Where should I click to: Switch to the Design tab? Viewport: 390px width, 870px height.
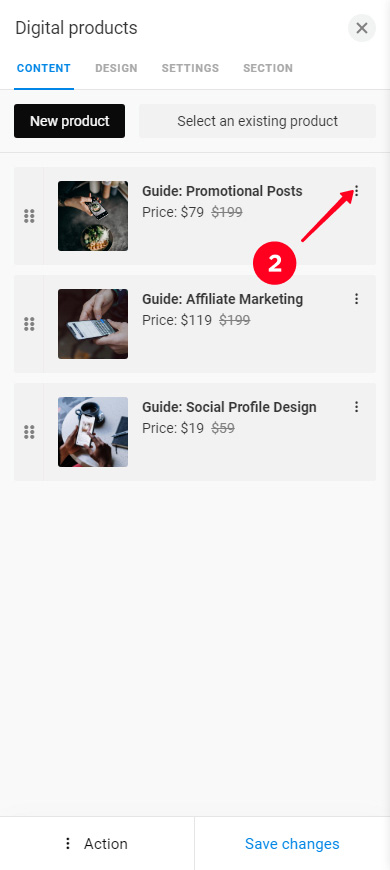coord(116,68)
